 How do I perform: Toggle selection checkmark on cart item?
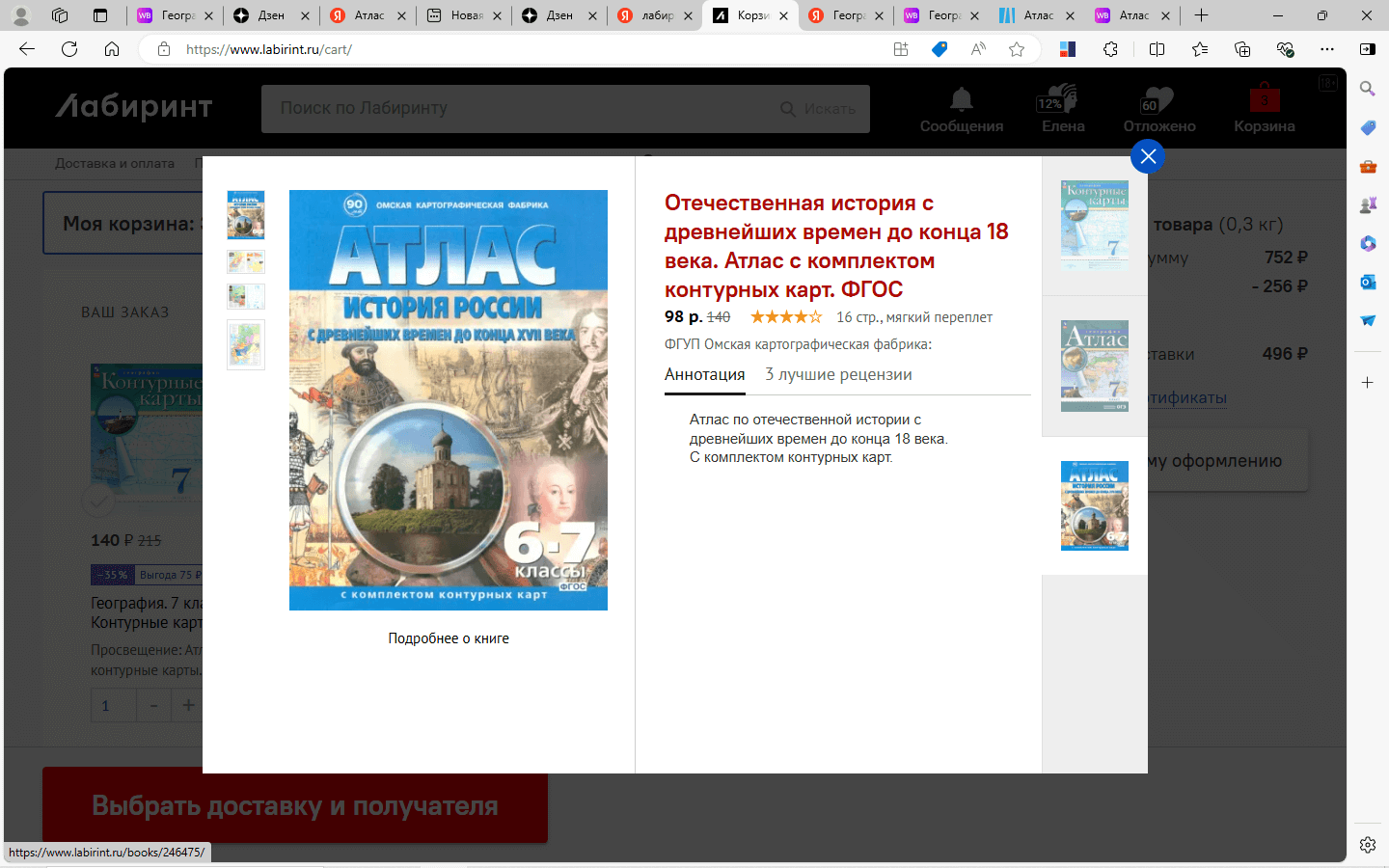(98, 501)
